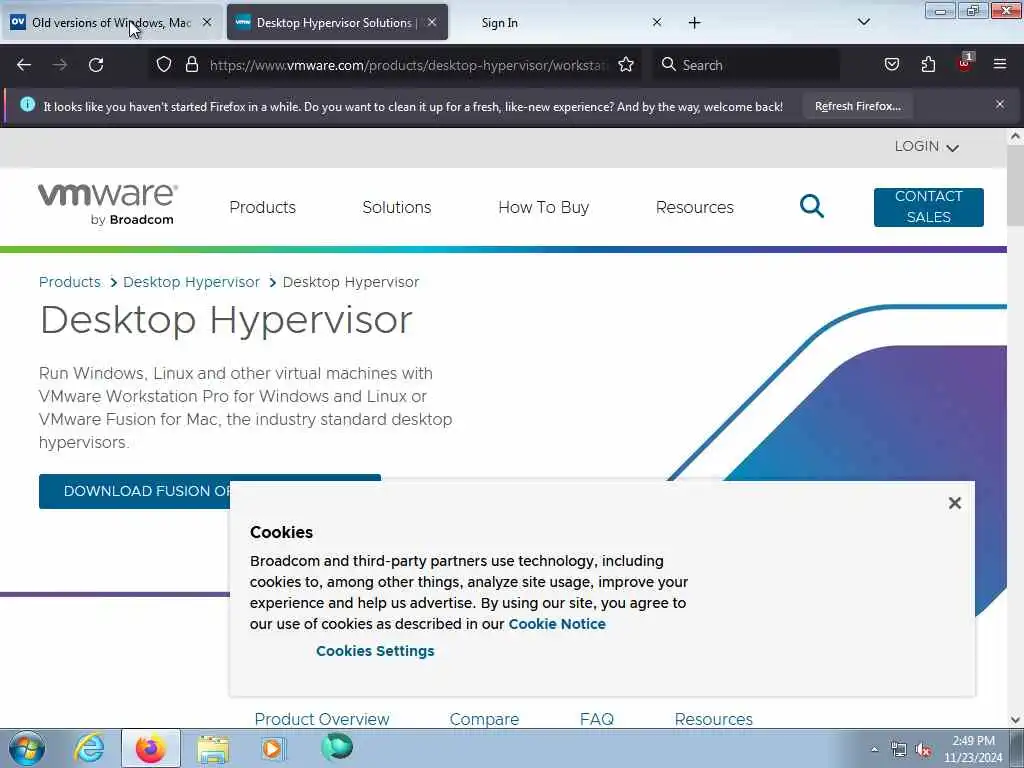Open the Solutions navigation menu
Image resolution: width=1024 pixels, height=768 pixels.
pyautogui.click(x=396, y=207)
